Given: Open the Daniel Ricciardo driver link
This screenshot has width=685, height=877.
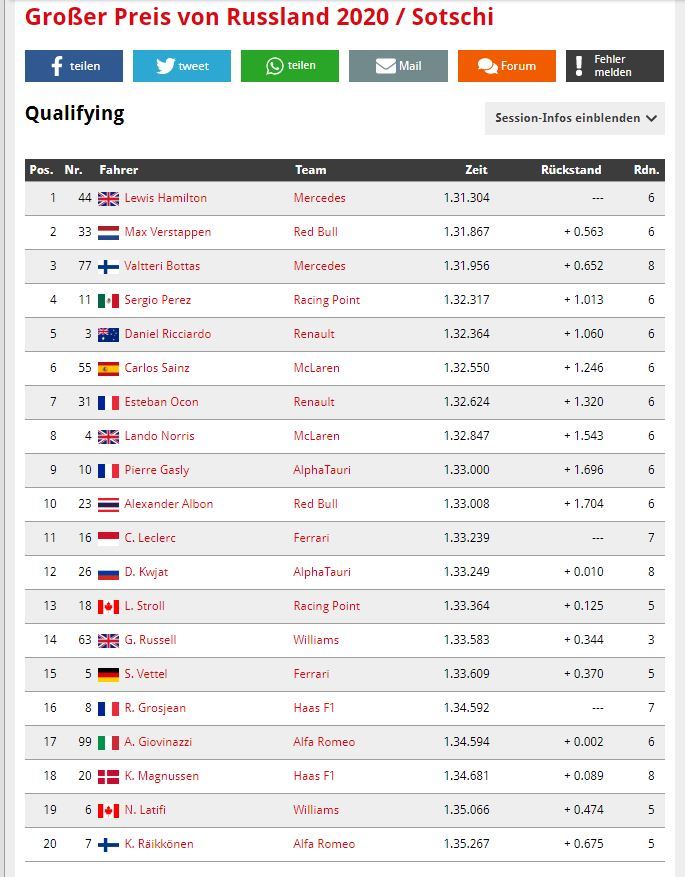Looking at the screenshot, I should 168,334.
